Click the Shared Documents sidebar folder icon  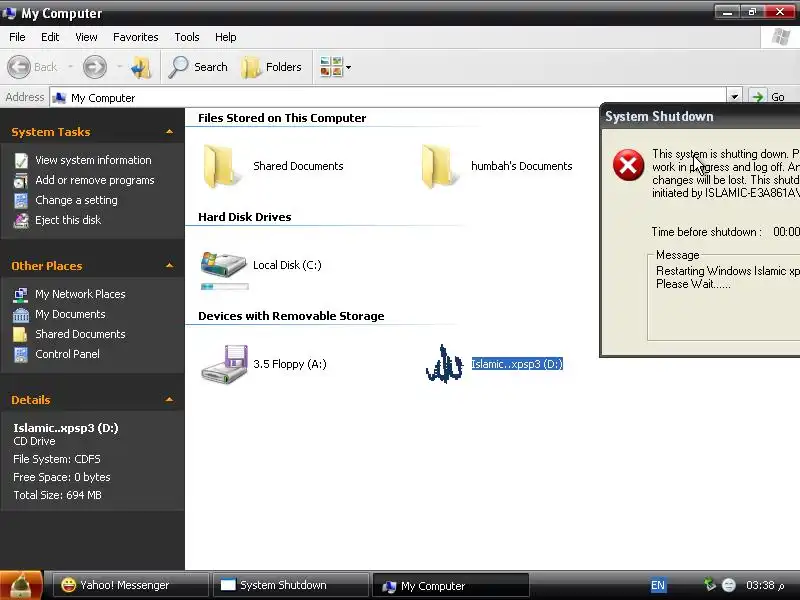(x=21, y=334)
